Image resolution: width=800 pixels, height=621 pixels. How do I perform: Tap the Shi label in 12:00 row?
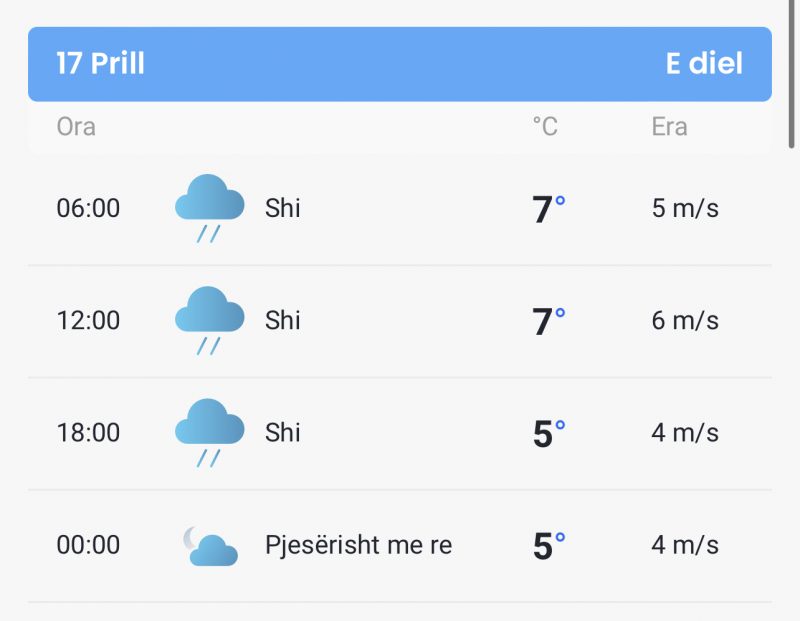click(x=283, y=320)
